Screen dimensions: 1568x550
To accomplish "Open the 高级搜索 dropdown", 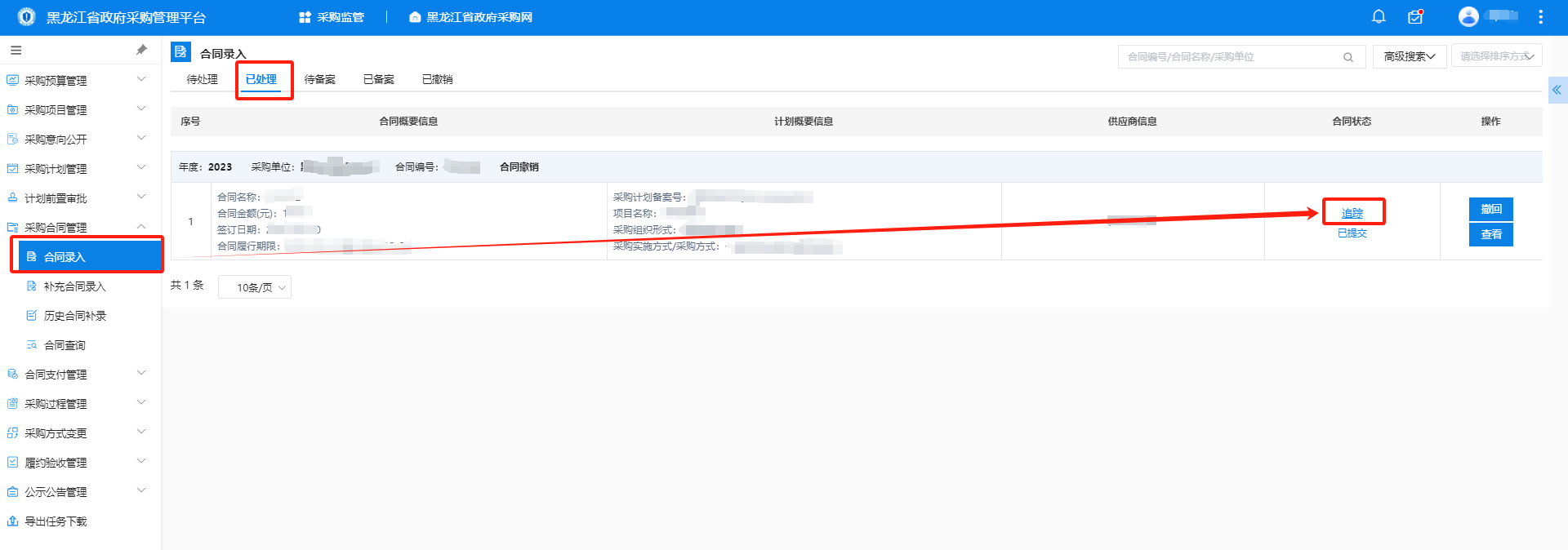I will pyautogui.click(x=1410, y=56).
